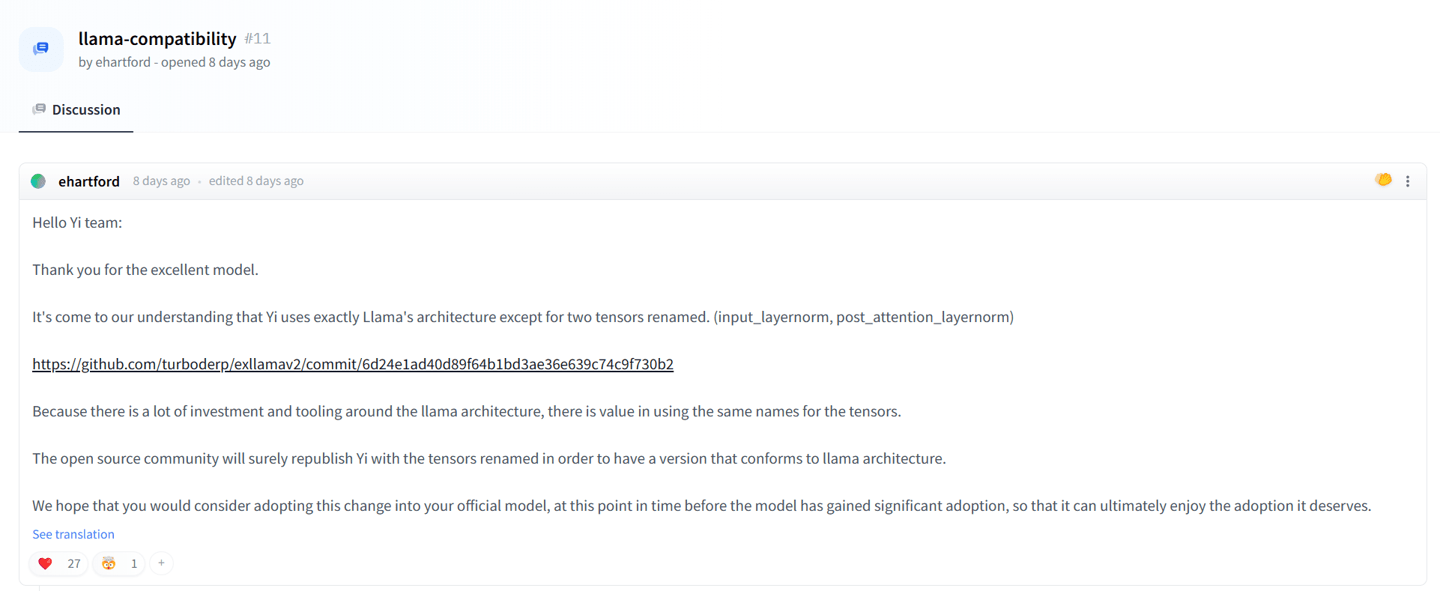Open the exllamav2 GitHub commit link

pyautogui.click(x=352, y=364)
